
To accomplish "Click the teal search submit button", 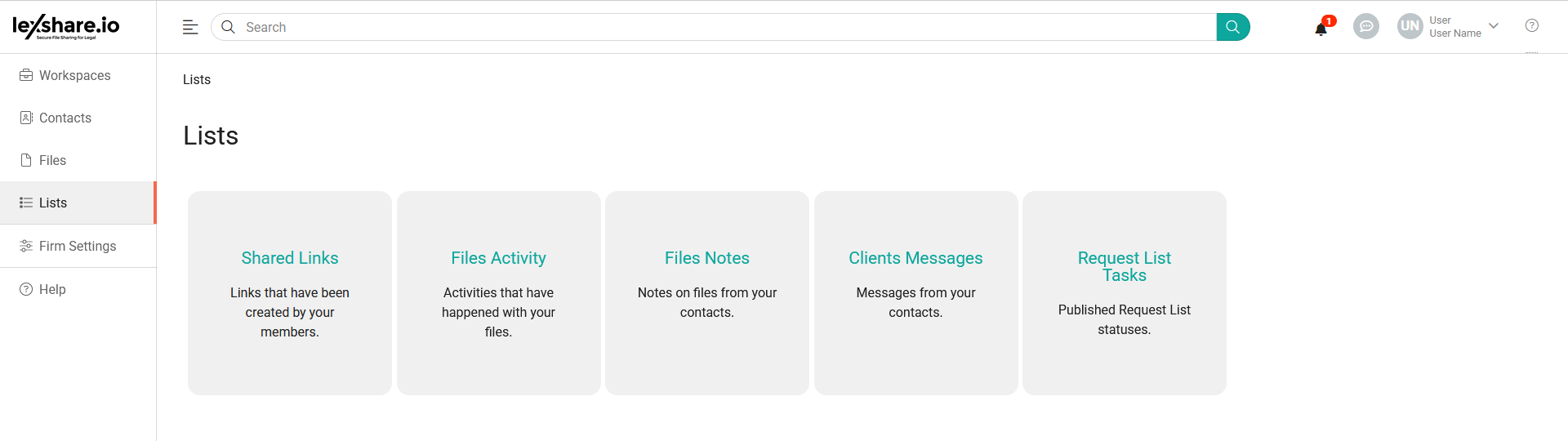I will 1232,27.
